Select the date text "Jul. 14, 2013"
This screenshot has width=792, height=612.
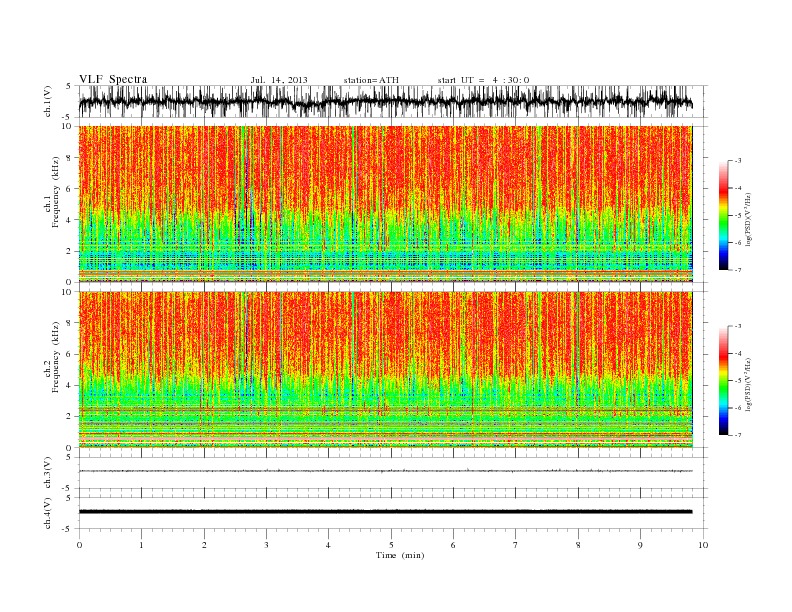279,80
